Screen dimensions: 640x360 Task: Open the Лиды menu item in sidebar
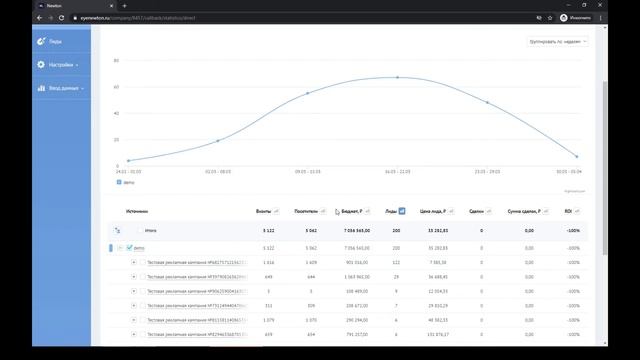click(x=61, y=41)
